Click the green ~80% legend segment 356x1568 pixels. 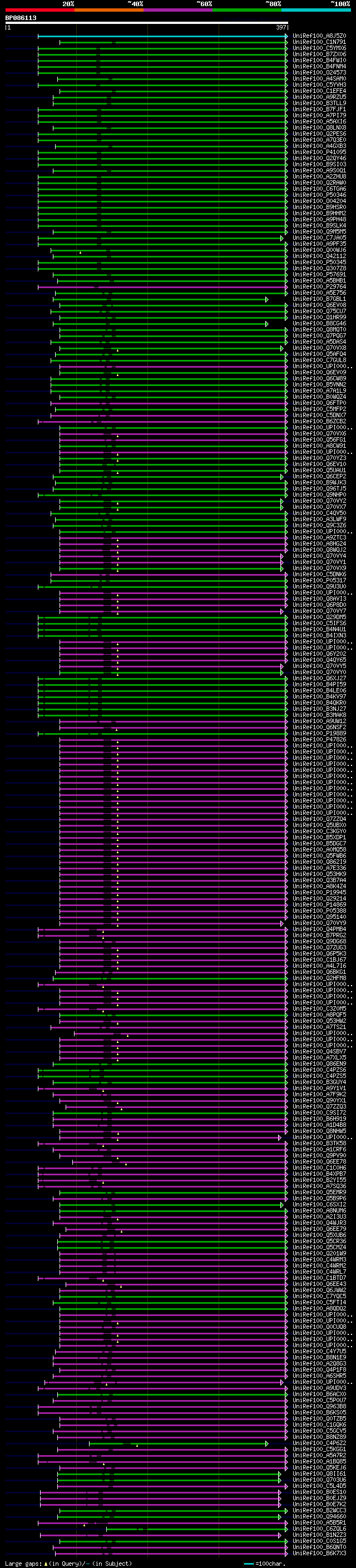pyautogui.click(x=247, y=10)
